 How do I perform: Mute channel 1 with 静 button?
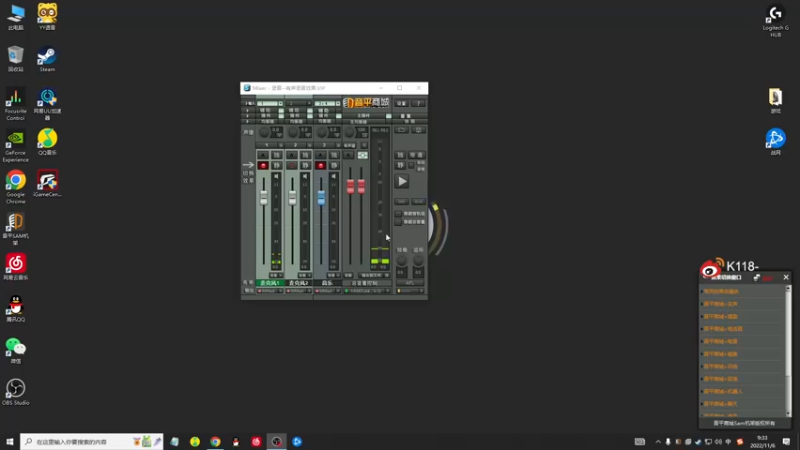(x=277, y=165)
